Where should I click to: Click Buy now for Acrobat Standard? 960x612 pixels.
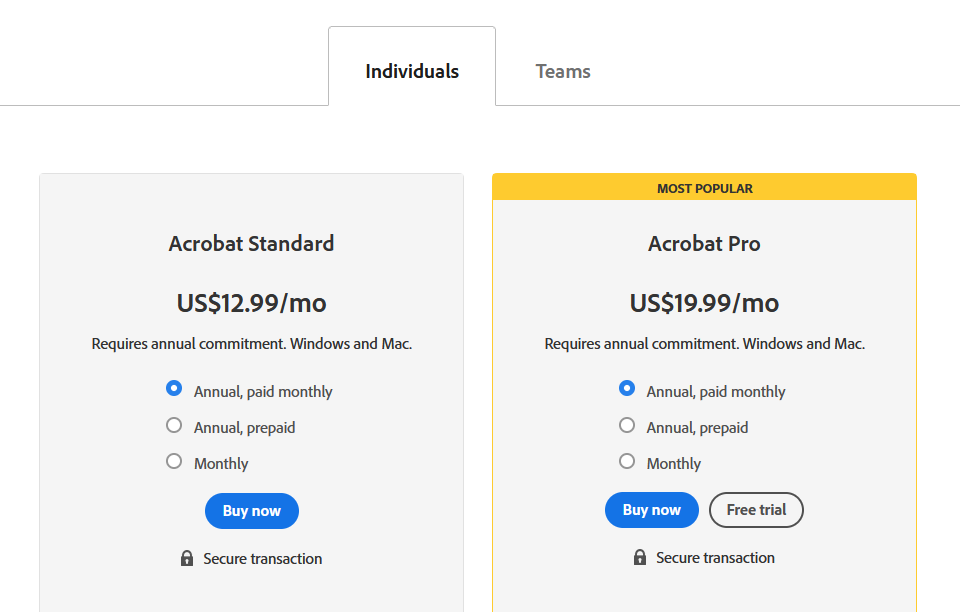pos(251,510)
